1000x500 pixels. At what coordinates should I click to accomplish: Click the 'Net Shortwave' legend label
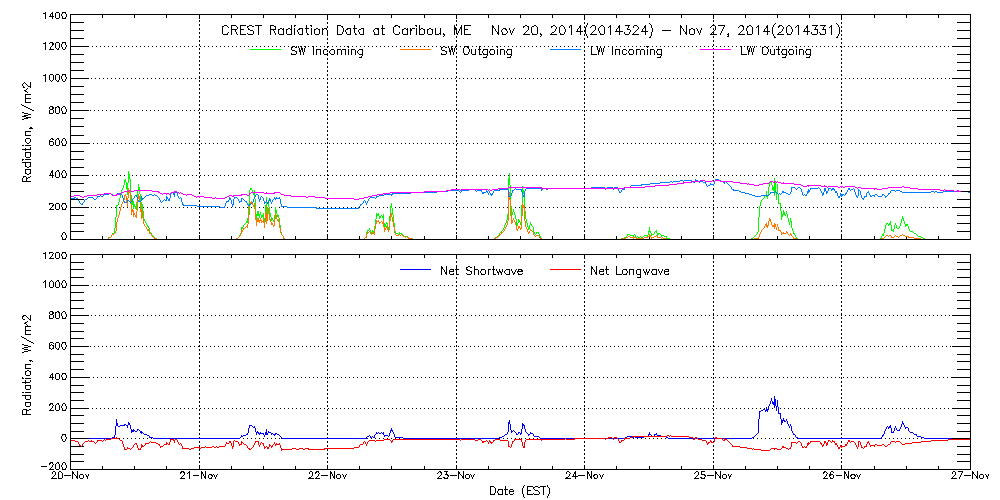click(x=482, y=271)
